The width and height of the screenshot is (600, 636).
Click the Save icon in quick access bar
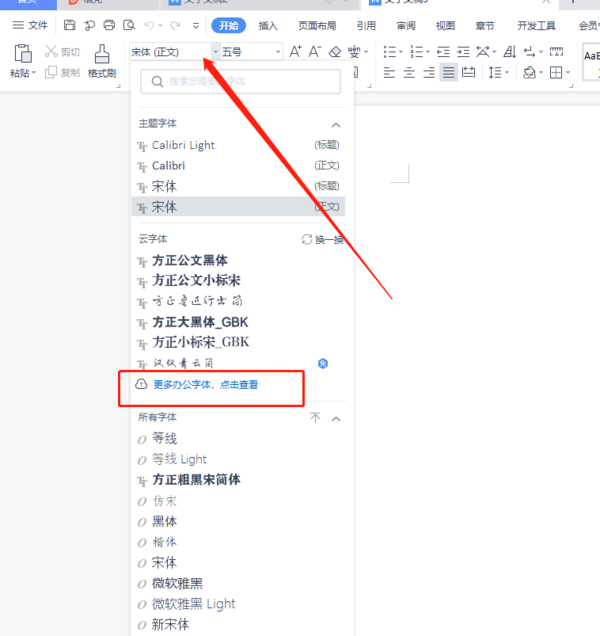click(x=69, y=25)
